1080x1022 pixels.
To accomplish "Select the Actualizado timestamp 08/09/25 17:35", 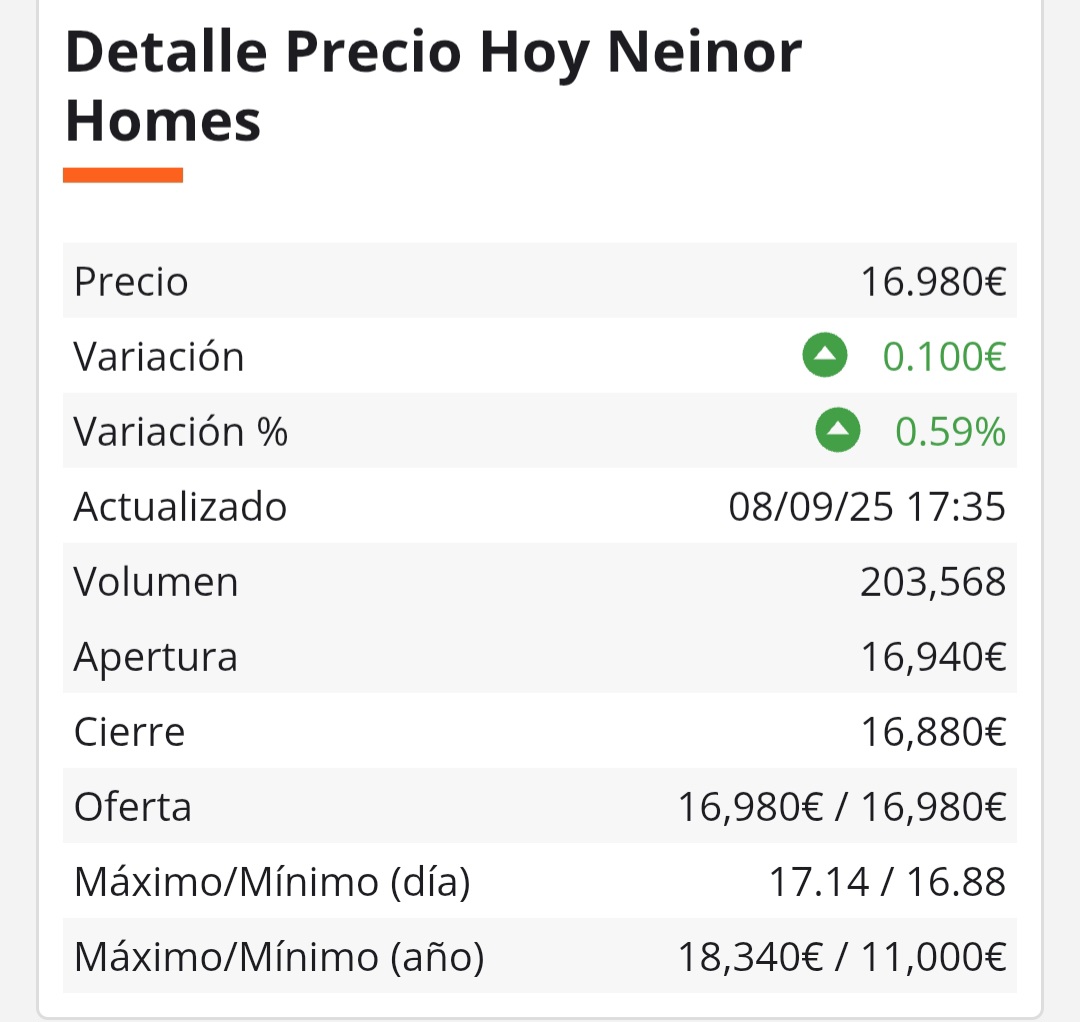I will click(867, 507).
